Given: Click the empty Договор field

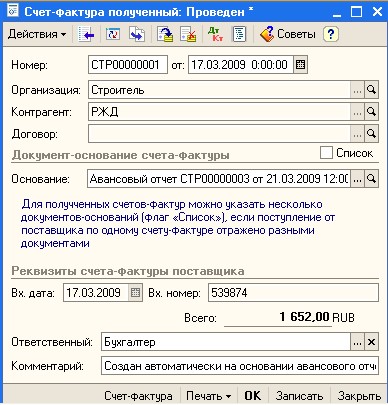Looking at the screenshot, I should click(x=219, y=134).
